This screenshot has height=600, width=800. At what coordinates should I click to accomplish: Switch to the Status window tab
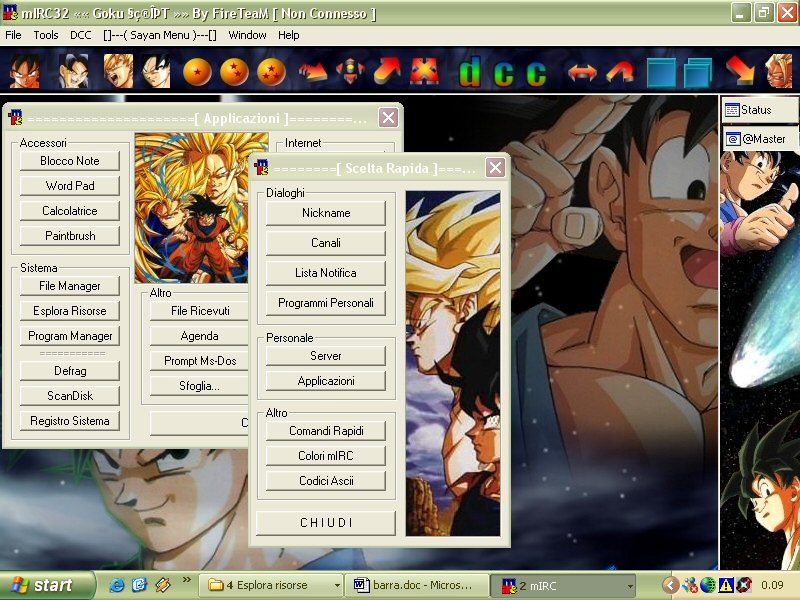point(760,110)
